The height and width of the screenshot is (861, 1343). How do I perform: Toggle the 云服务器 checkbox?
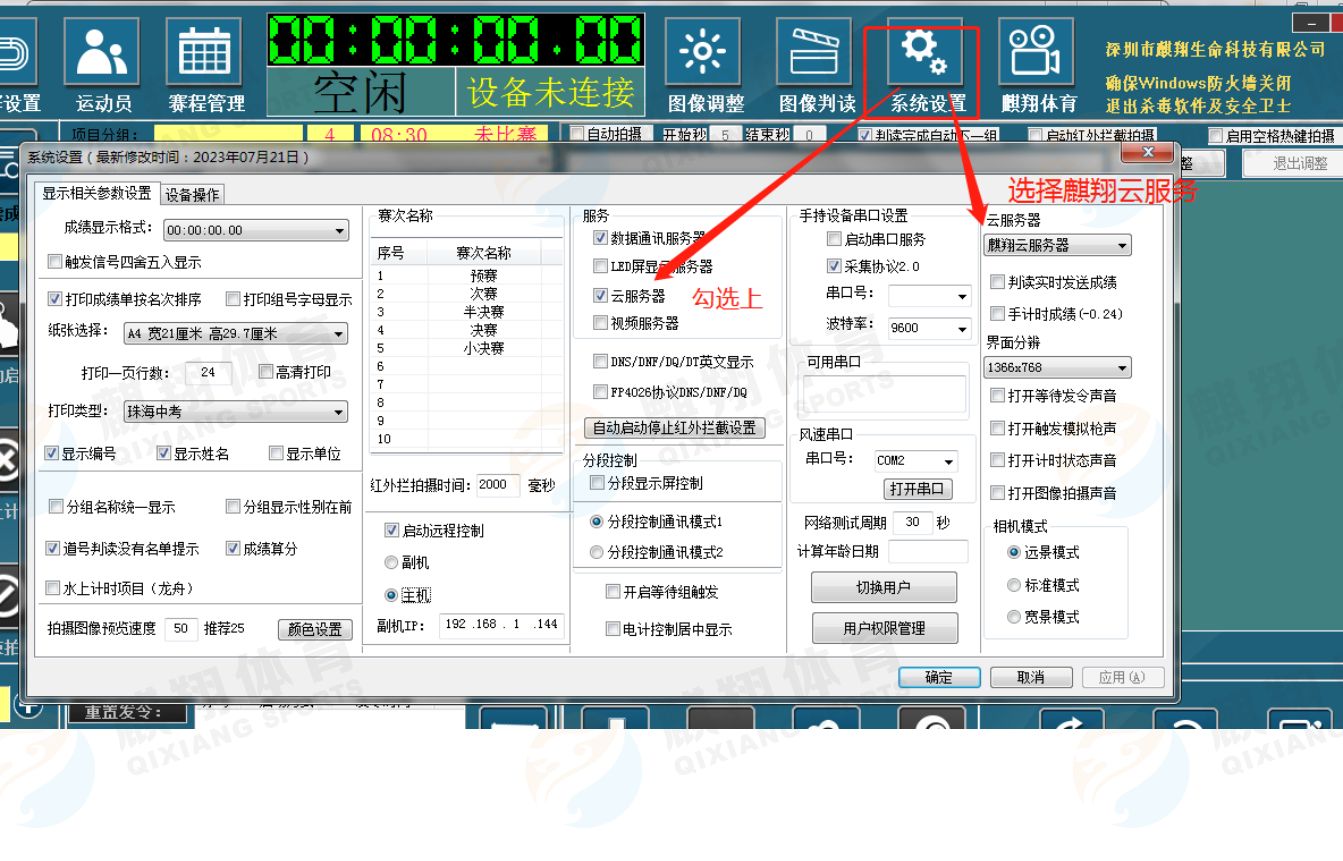tap(600, 296)
